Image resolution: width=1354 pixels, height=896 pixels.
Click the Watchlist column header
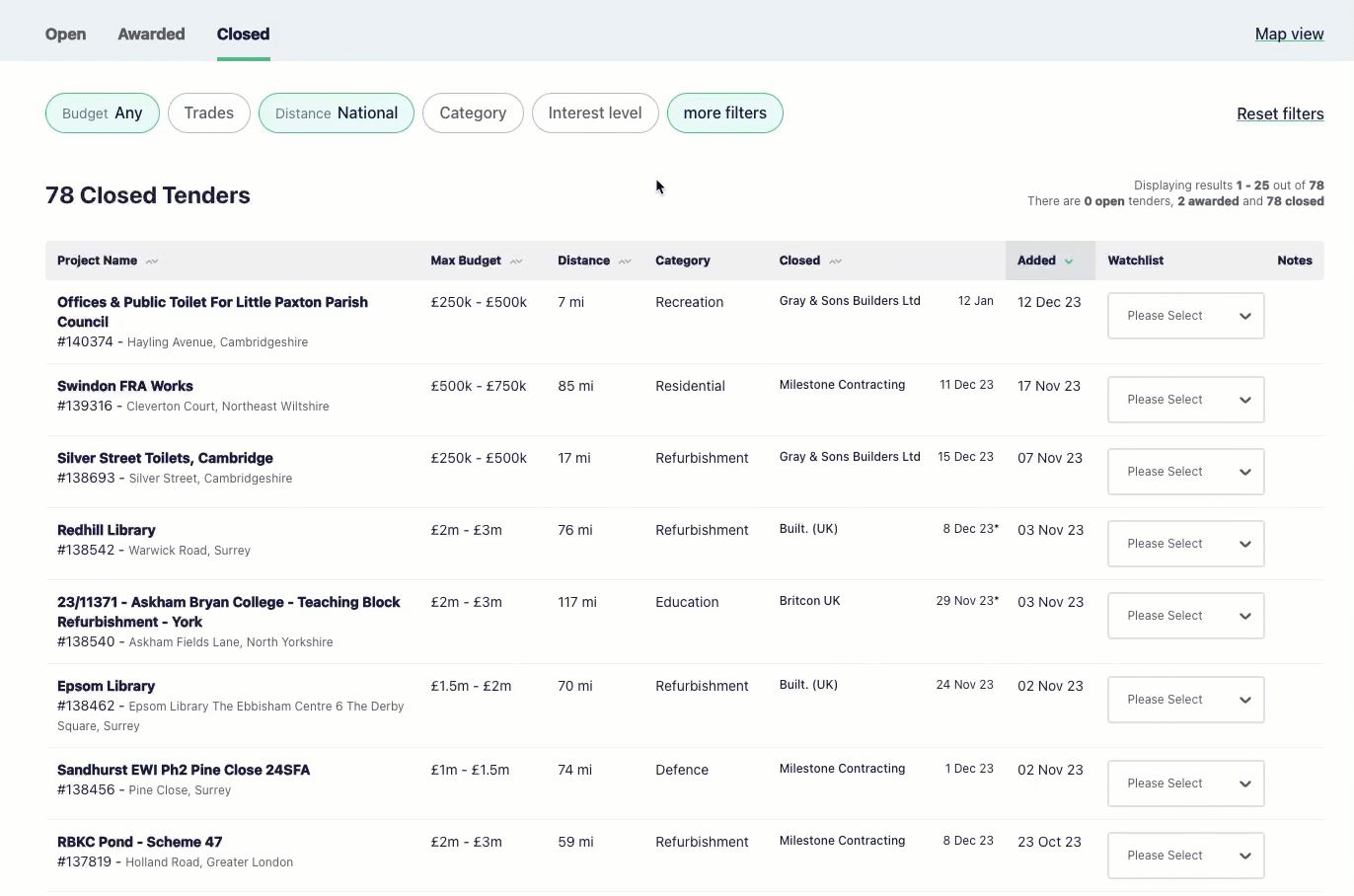pyautogui.click(x=1135, y=261)
